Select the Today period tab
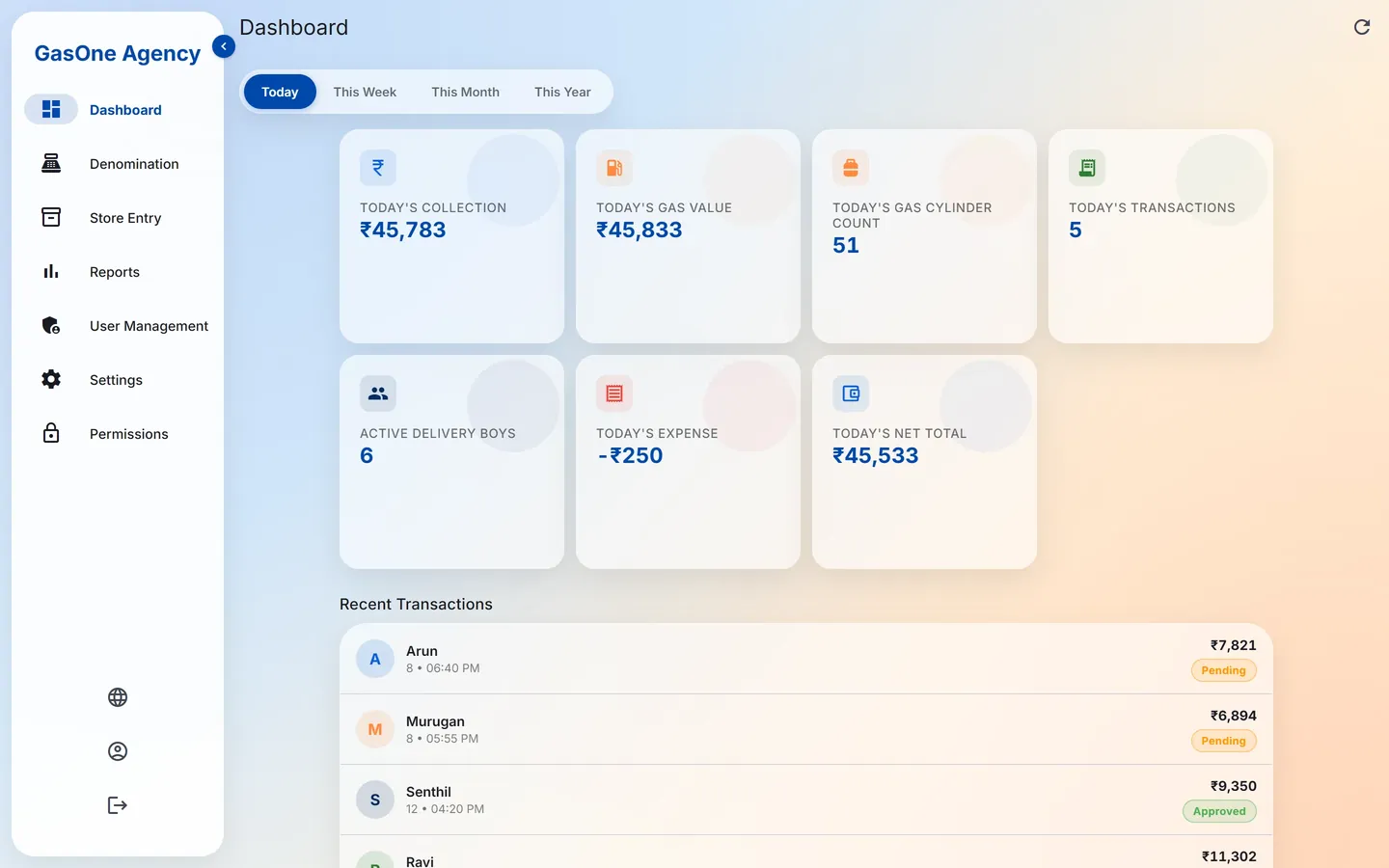Image resolution: width=1389 pixels, height=868 pixels. (x=280, y=92)
